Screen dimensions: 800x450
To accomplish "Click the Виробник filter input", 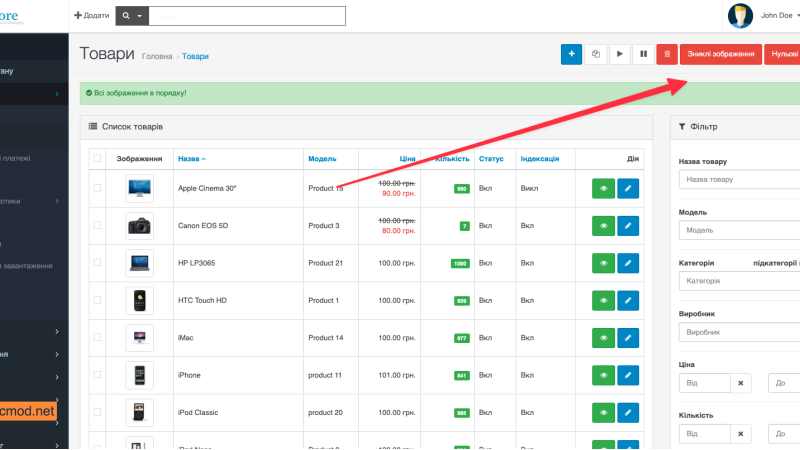I will click(x=739, y=332).
